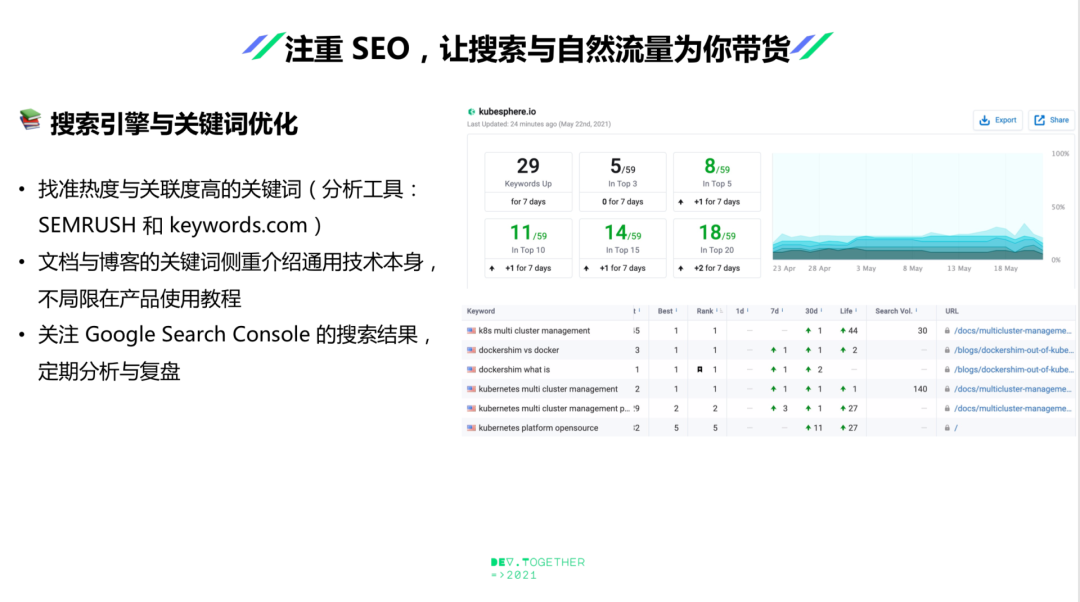Click the lock icon in dockershim what is row
This screenshot has width=1080, height=602.
(x=947, y=369)
